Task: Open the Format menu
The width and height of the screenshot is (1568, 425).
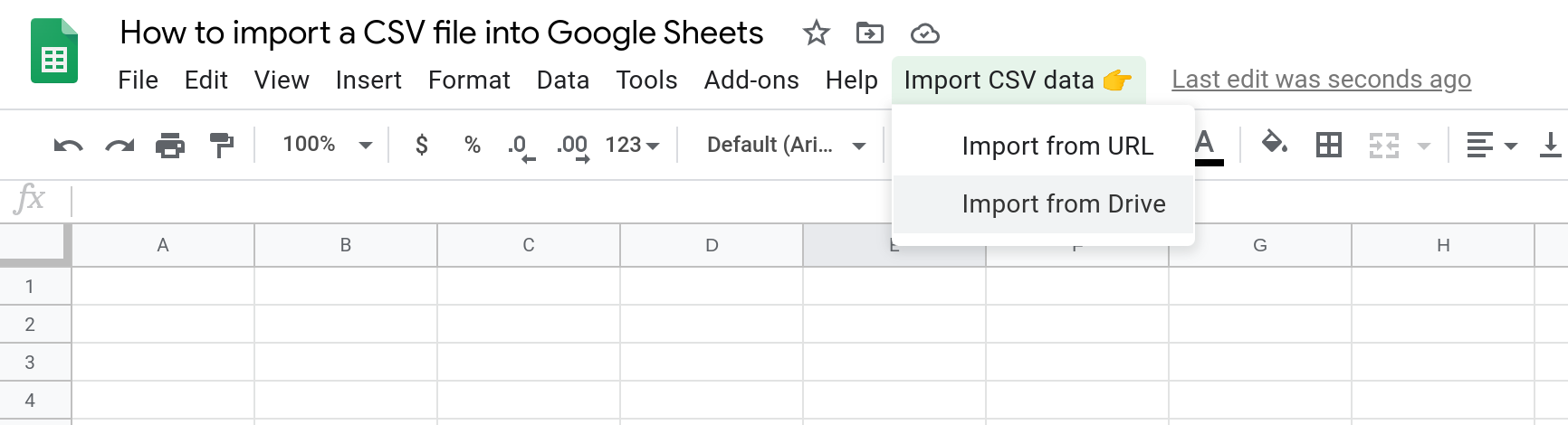Action: point(469,80)
